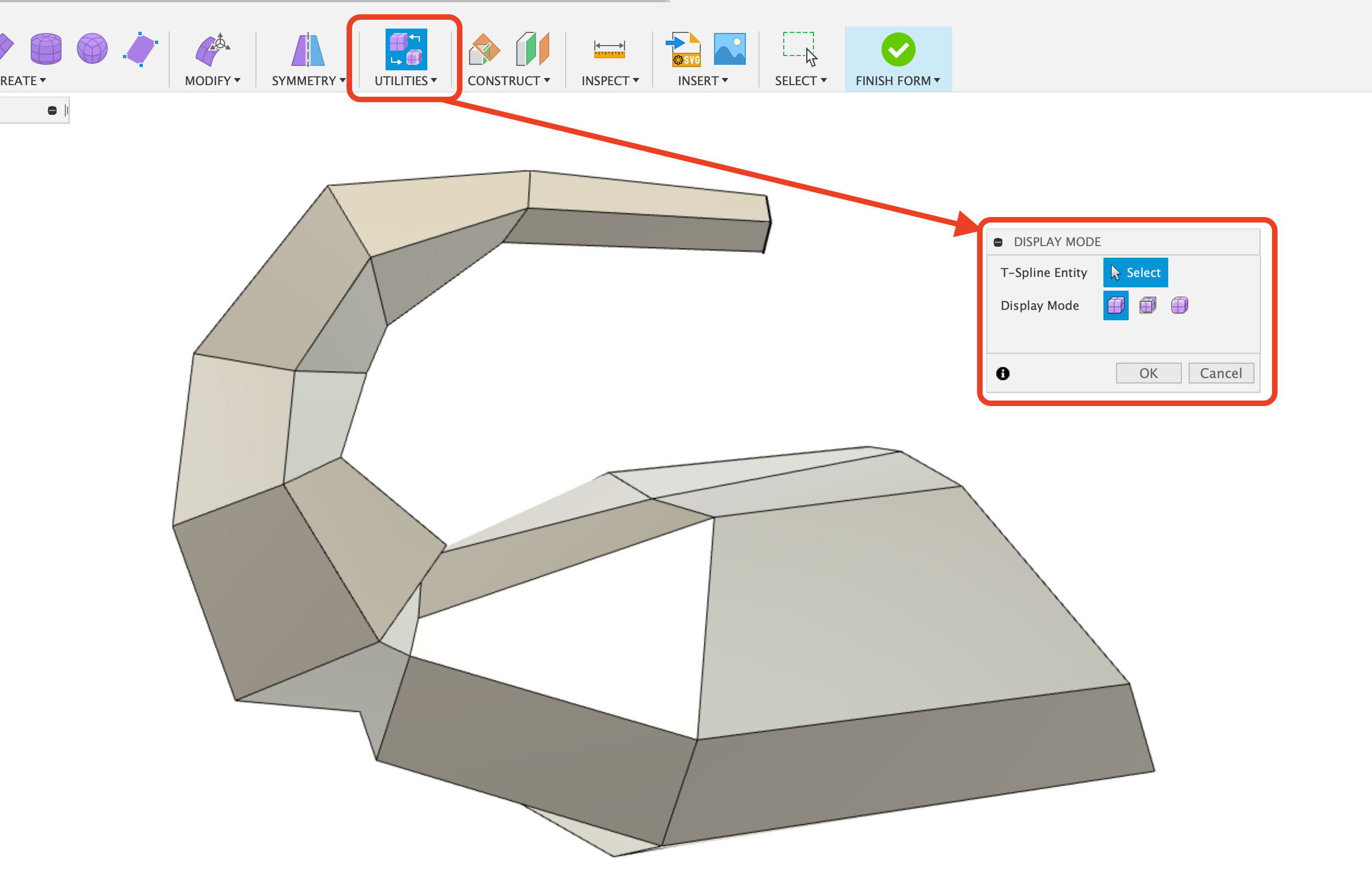Screen dimensions: 1372x889
Task: Click the Midplane construct icon
Action: click(x=533, y=49)
